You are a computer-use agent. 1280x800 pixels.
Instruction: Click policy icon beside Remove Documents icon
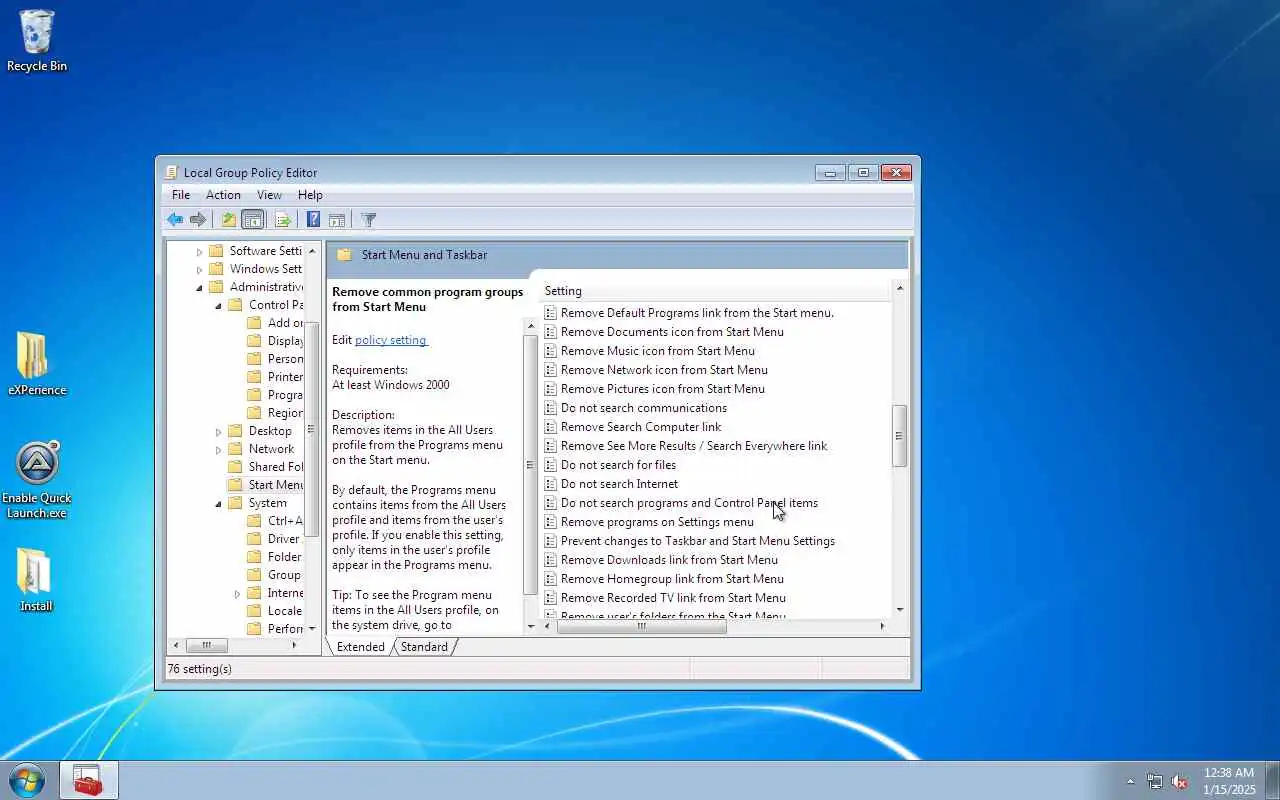click(x=550, y=332)
